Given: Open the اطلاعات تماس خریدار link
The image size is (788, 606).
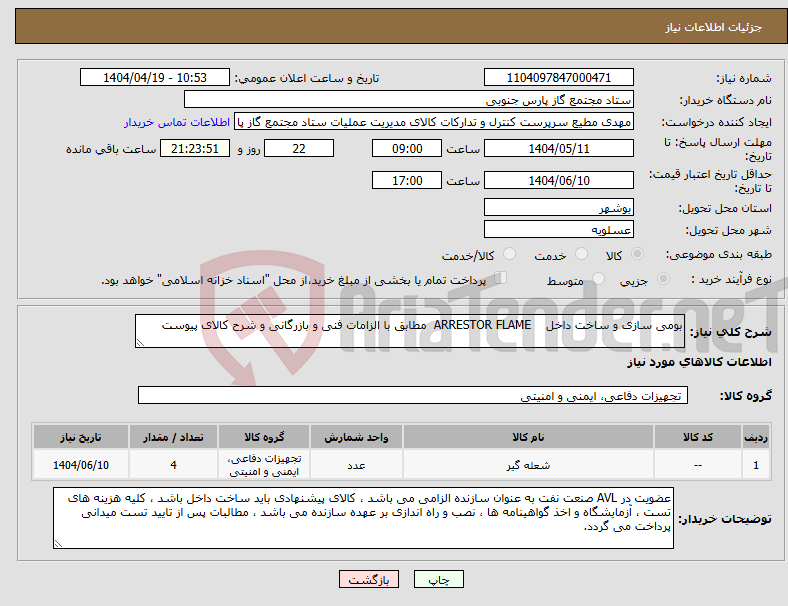Looking at the screenshot, I should [177, 122].
